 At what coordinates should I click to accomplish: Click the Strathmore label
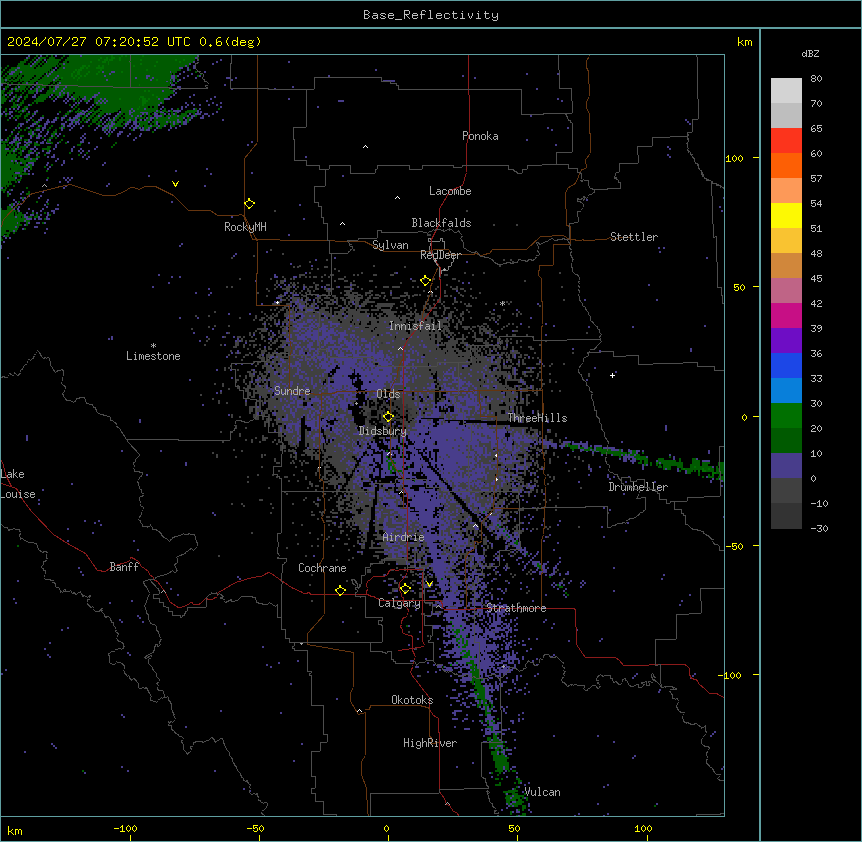coord(516,608)
